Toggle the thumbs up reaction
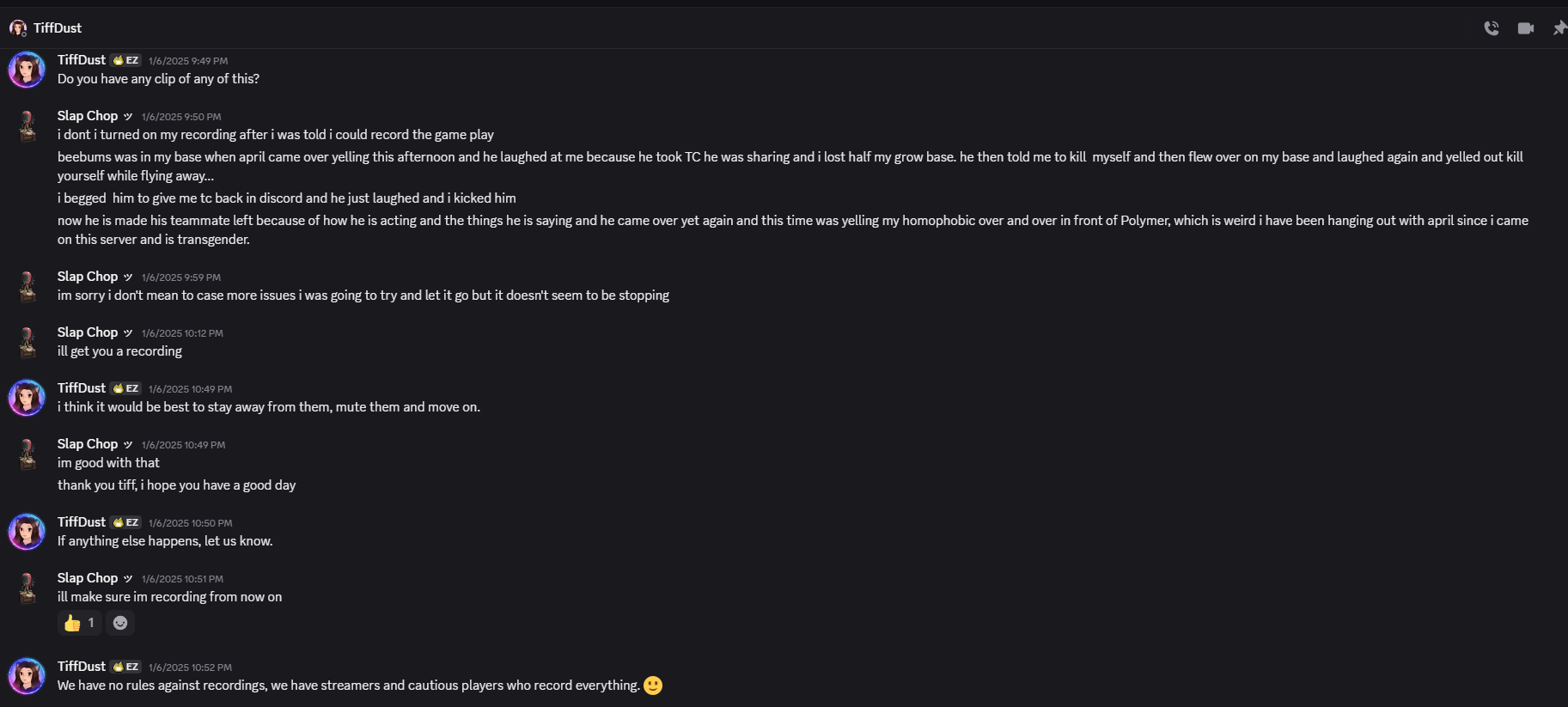The width and height of the screenshot is (1568, 707). point(79,623)
